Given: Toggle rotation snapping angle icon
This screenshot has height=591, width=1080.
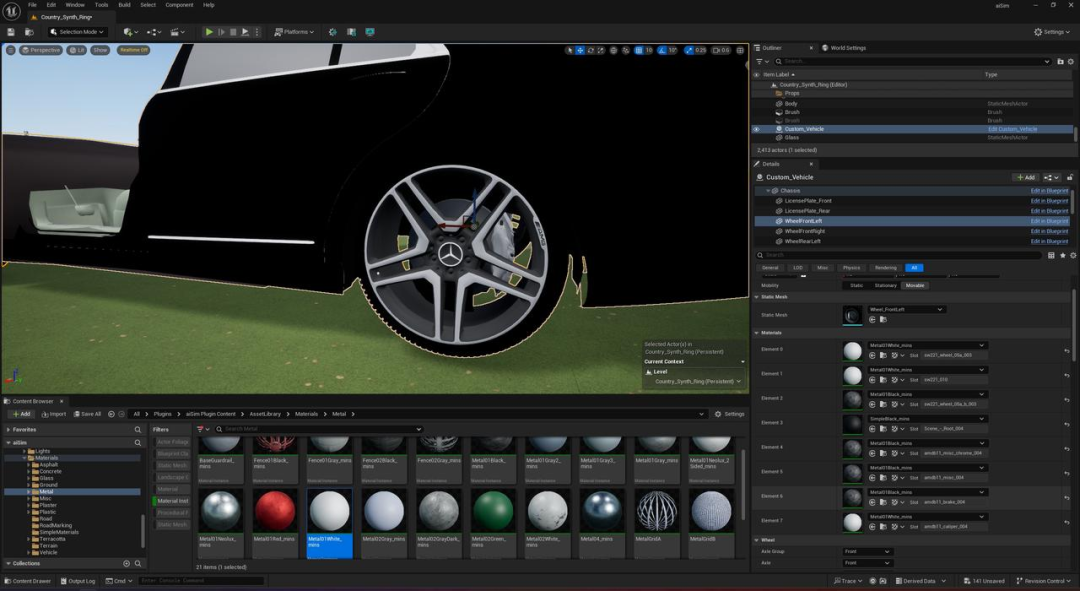Looking at the screenshot, I should (662, 50).
